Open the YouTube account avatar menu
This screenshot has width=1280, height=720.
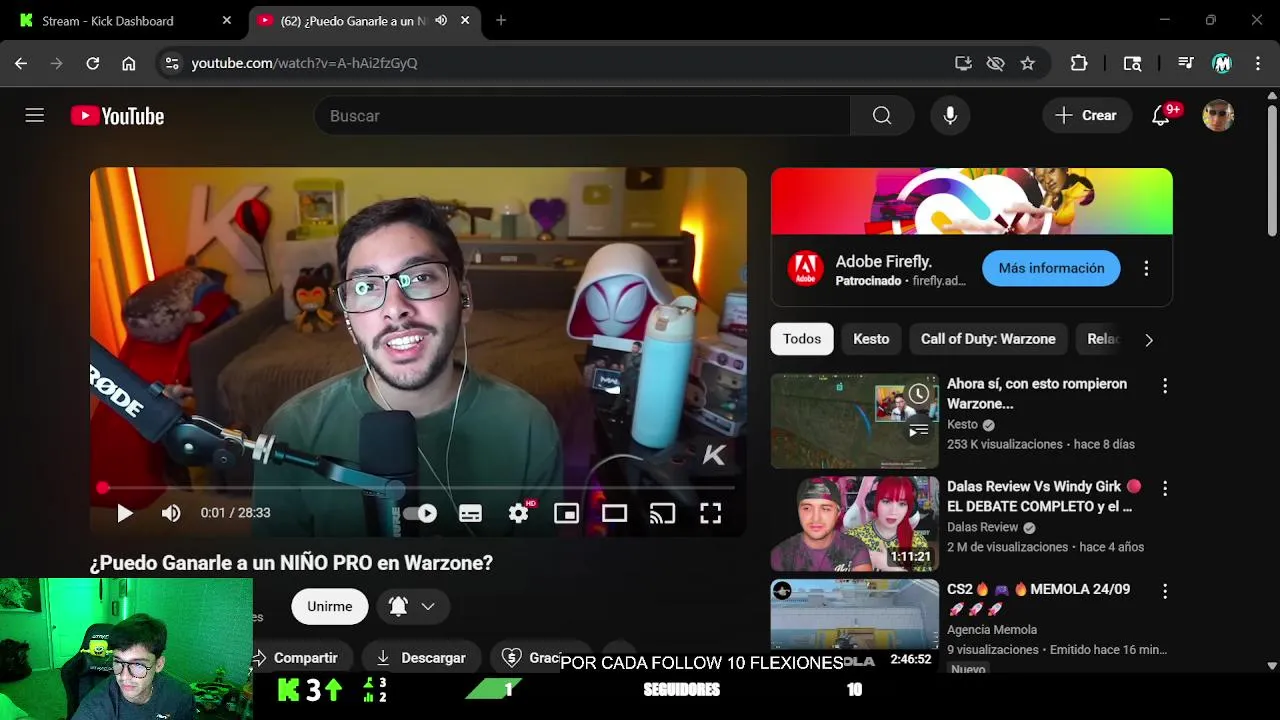(x=1218, y=116)
